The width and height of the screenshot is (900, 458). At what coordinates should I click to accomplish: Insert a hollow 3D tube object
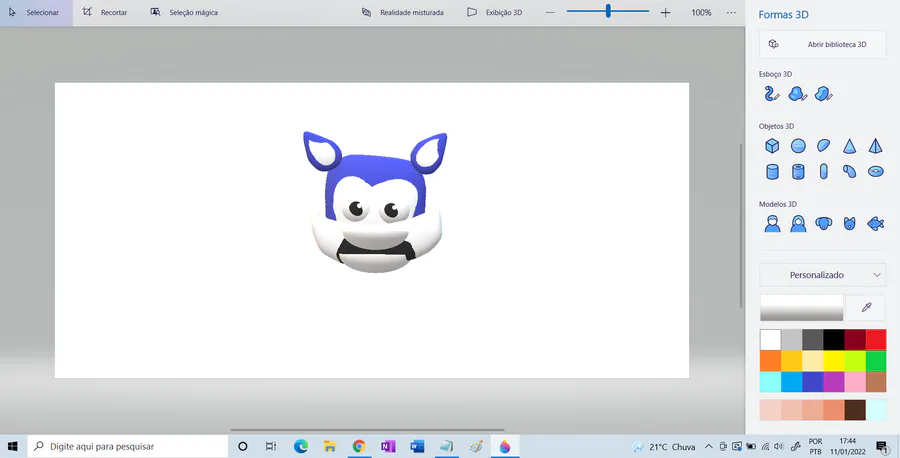798,171
